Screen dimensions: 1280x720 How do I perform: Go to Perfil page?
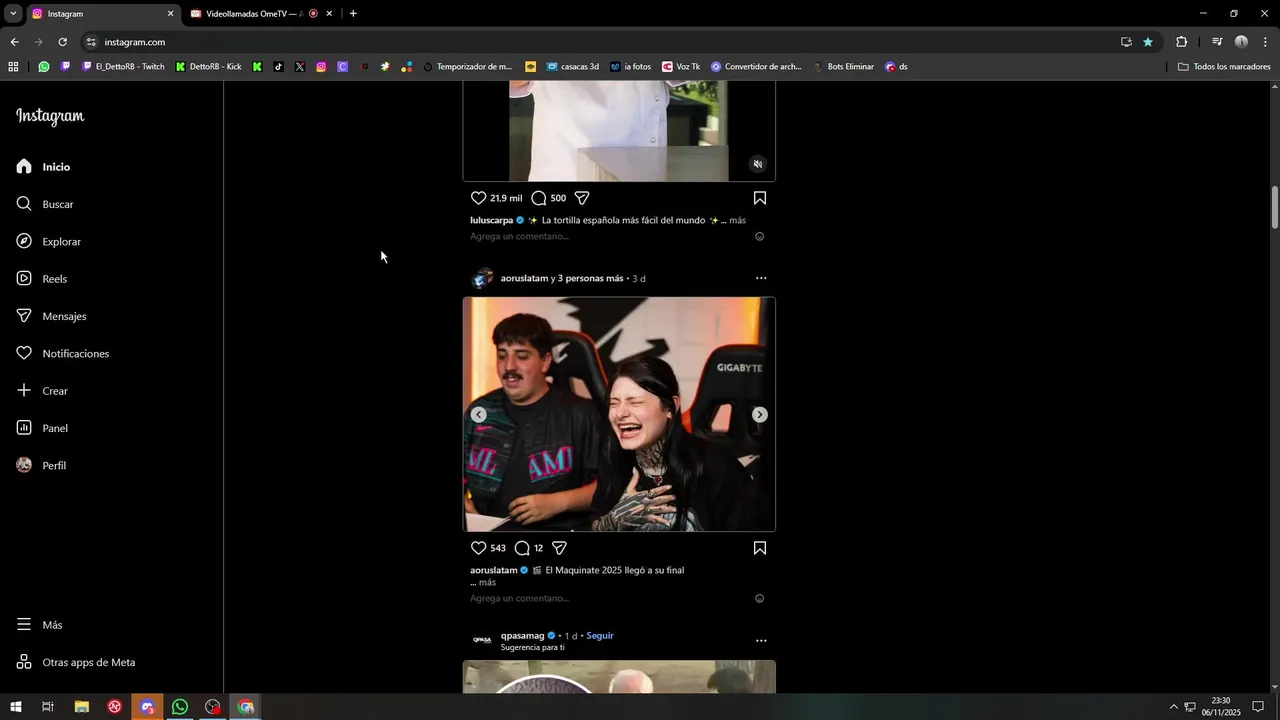(x=41, y=466)
